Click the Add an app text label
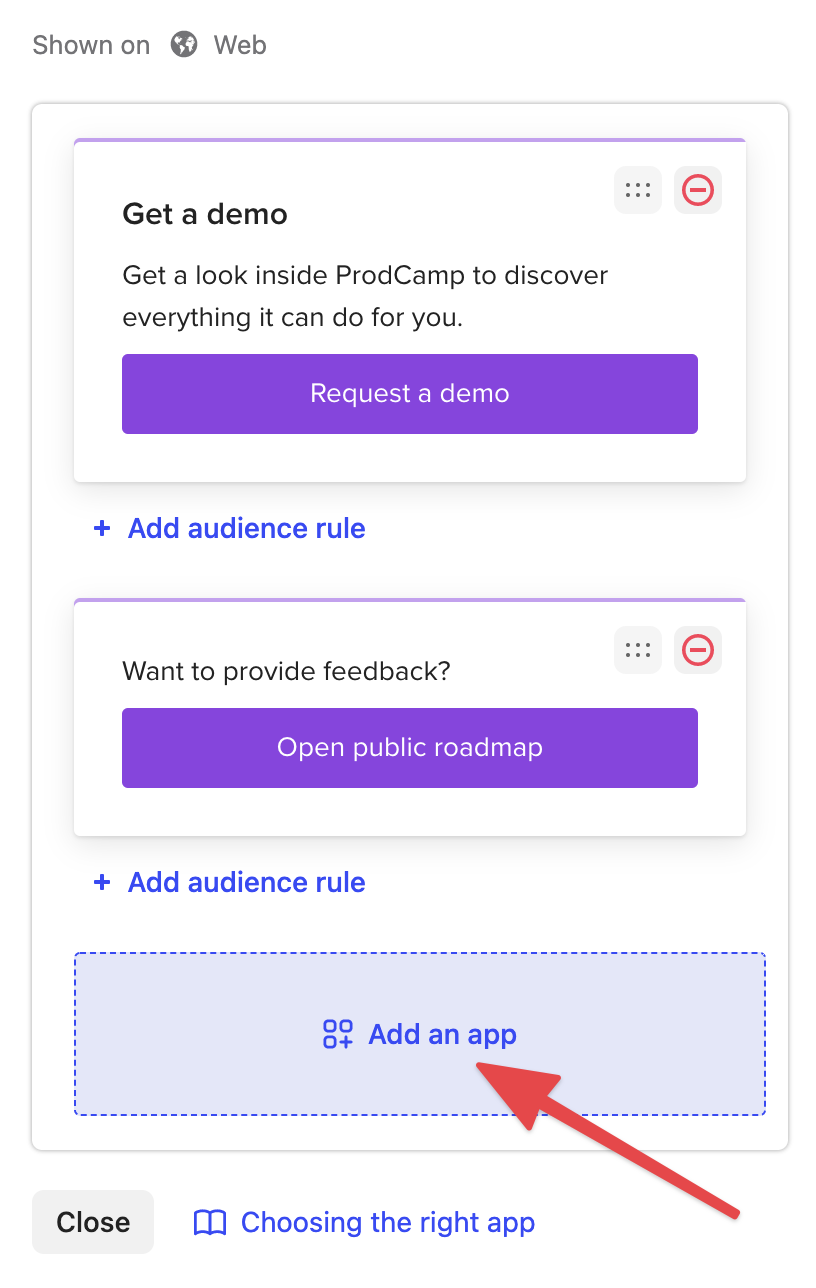Screen dimensions: 816x1288 coord(443,1034)
